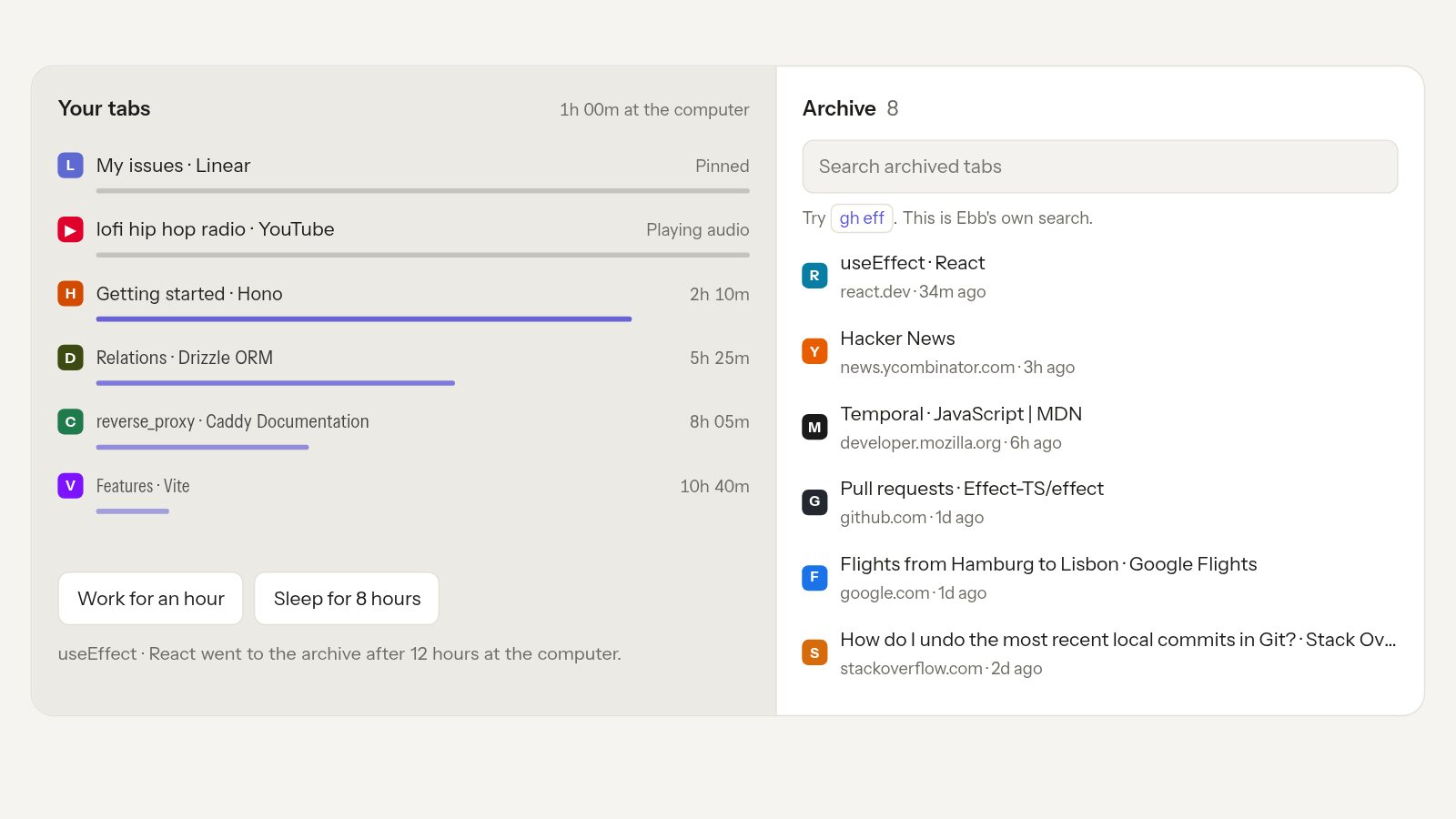The height and width of the screenshot is (819, 1456).
Task: Click the 1h 00m at the computer text
Action: pyautogui.click(x=654, y=109)
